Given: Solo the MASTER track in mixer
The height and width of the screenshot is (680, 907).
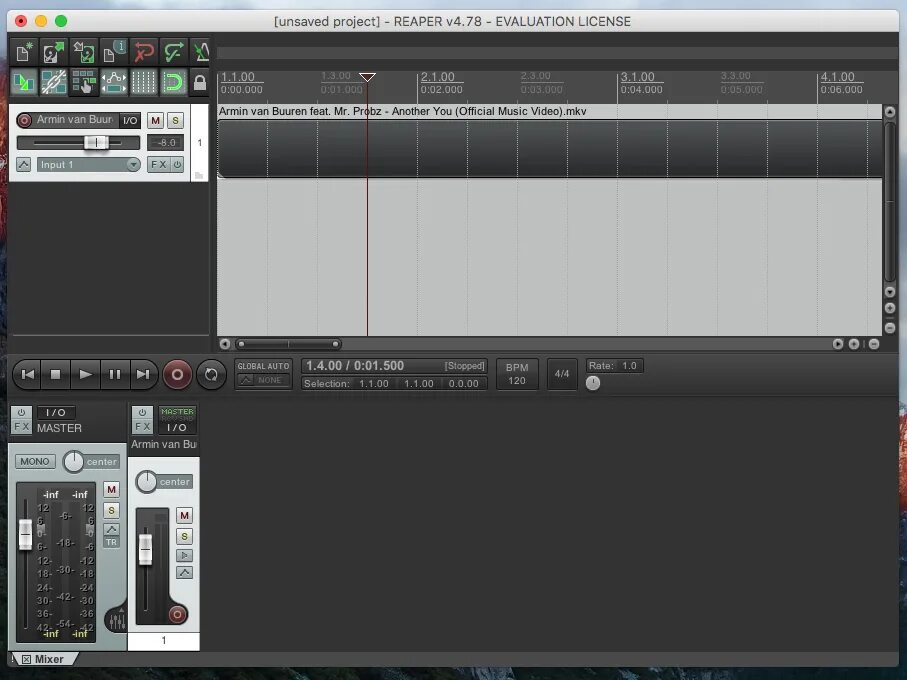Looking at the screenshot, I should pos(112,511).
